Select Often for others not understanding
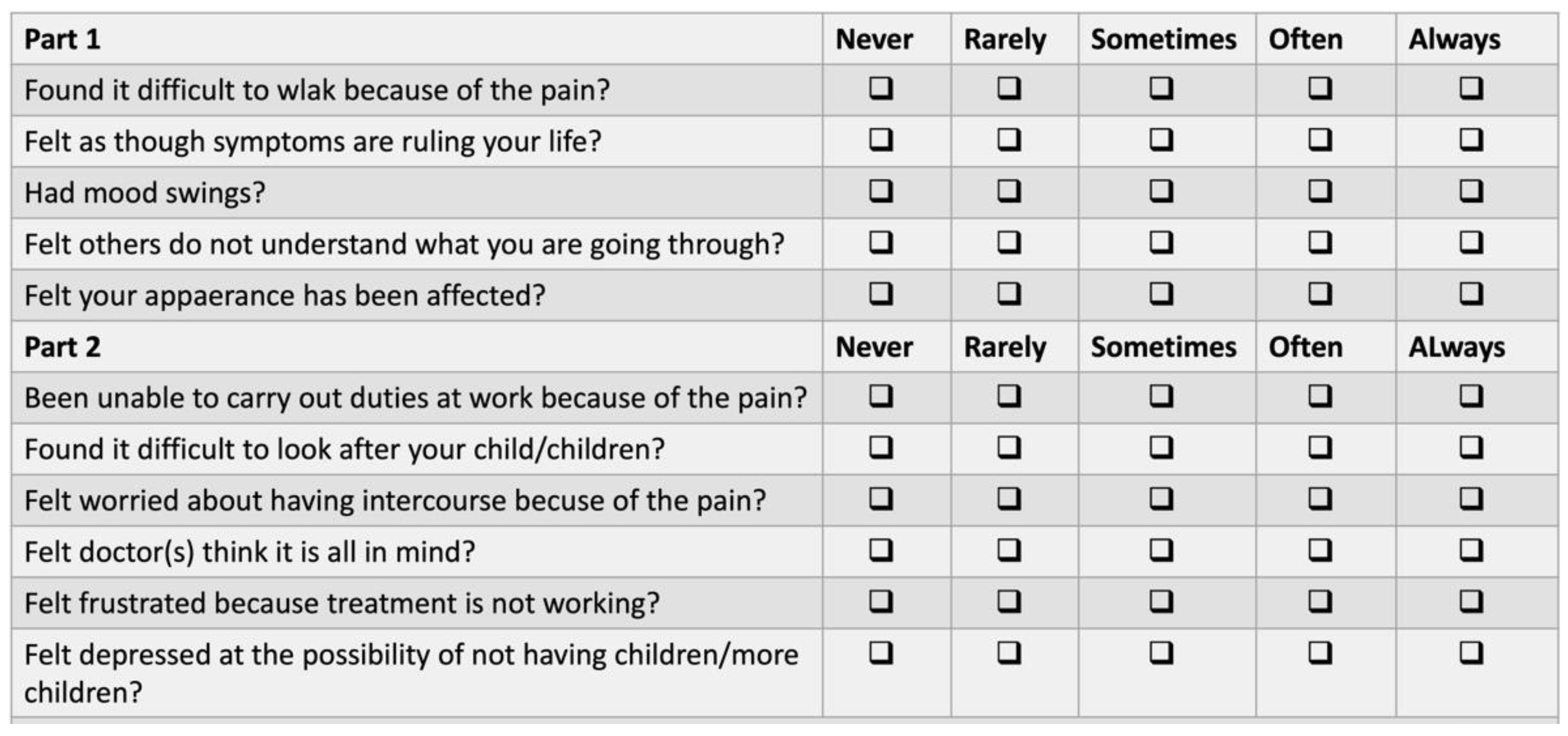Screen dimensions: 1568x736 (x=1319, y=243)
